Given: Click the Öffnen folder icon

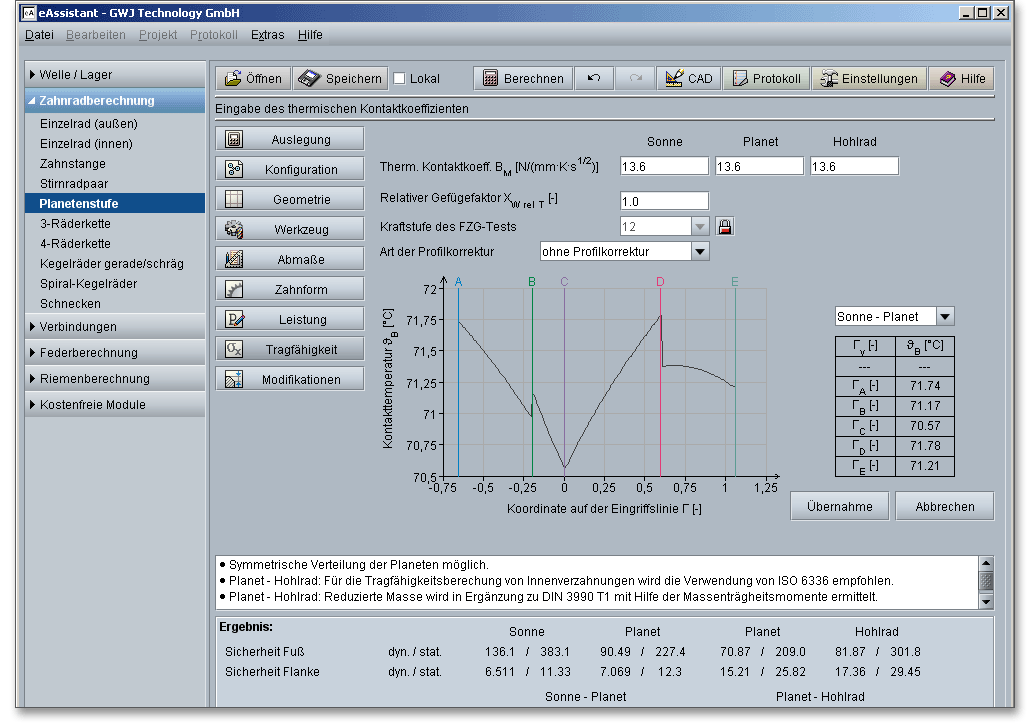Looking at the screenshot, I should pyautogui.click(x=232, y=79).
